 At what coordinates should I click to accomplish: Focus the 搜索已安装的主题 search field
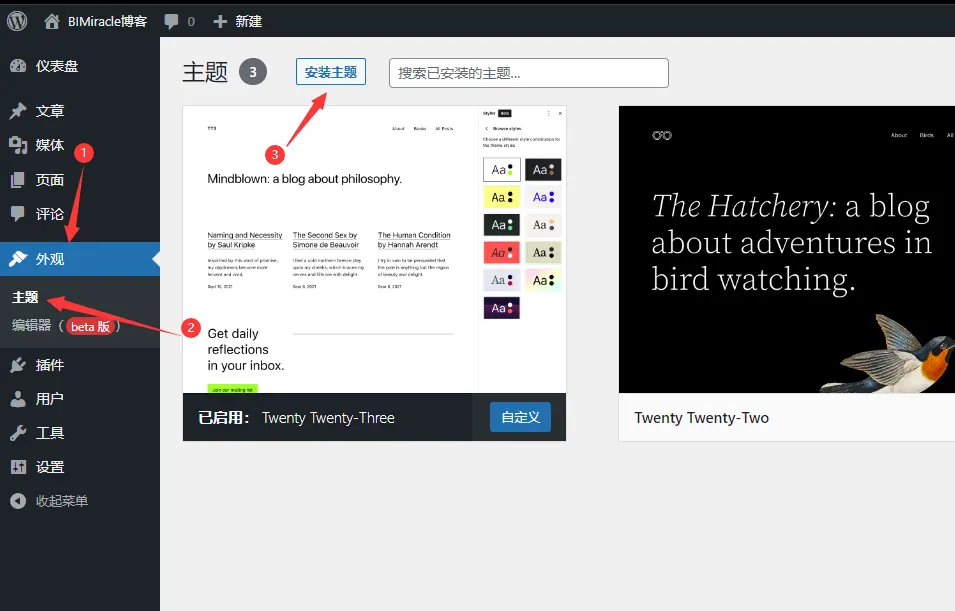(529, 73)
